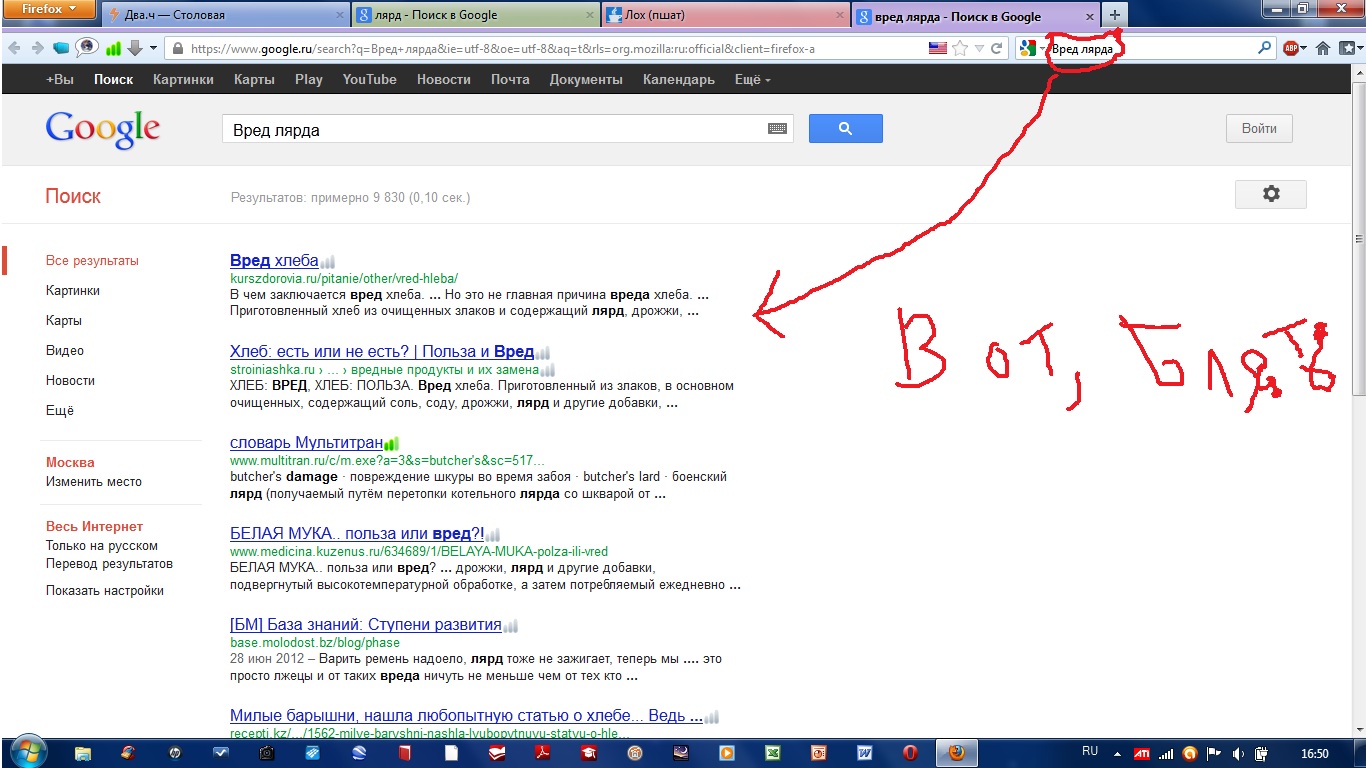Select 'Перевод результатов' option
Viewport: 1366px width, 768px height.
coord(109,563)
